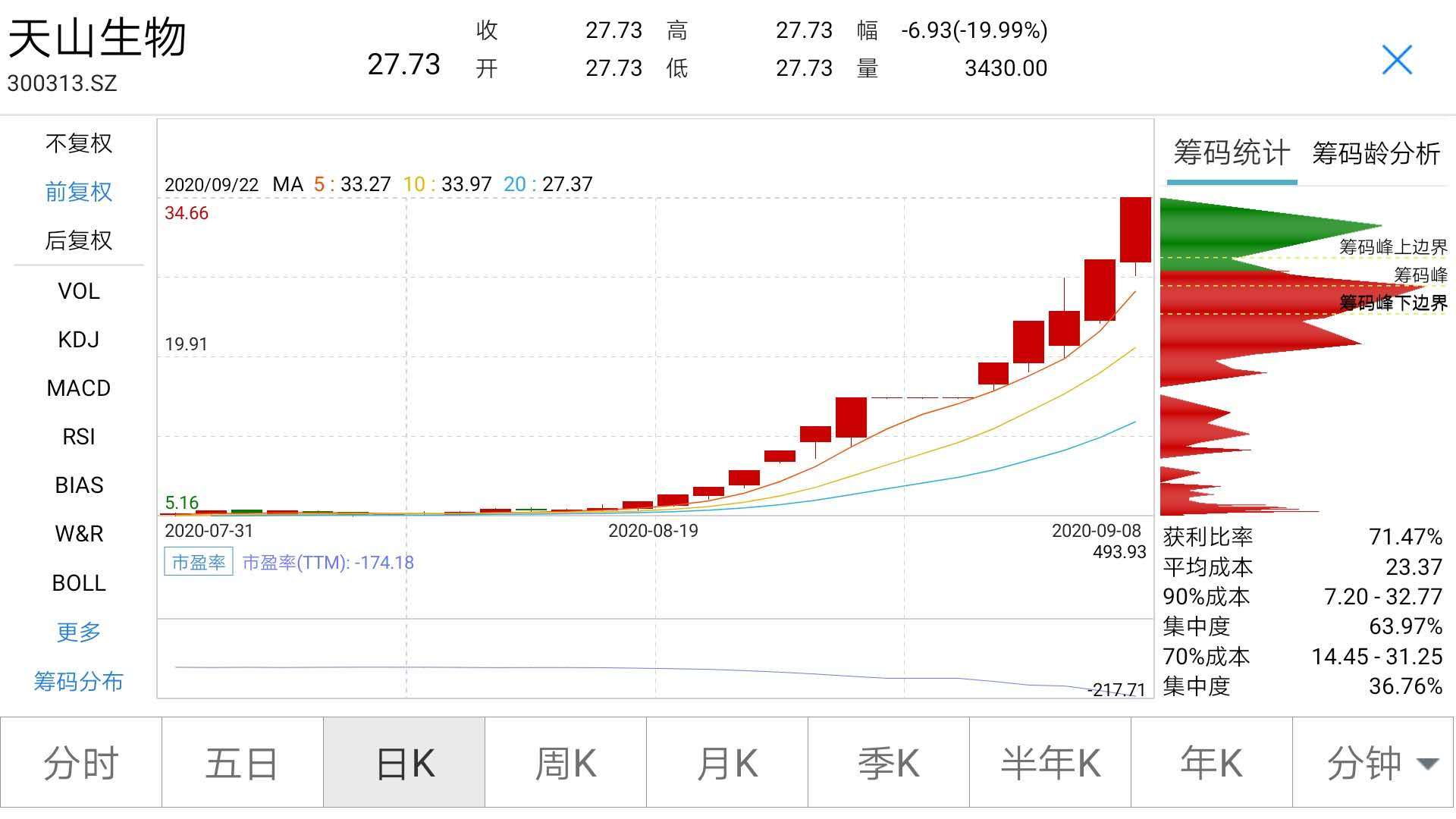
Task: Select 后复权 price adjustment option
Action: [79, 240]
